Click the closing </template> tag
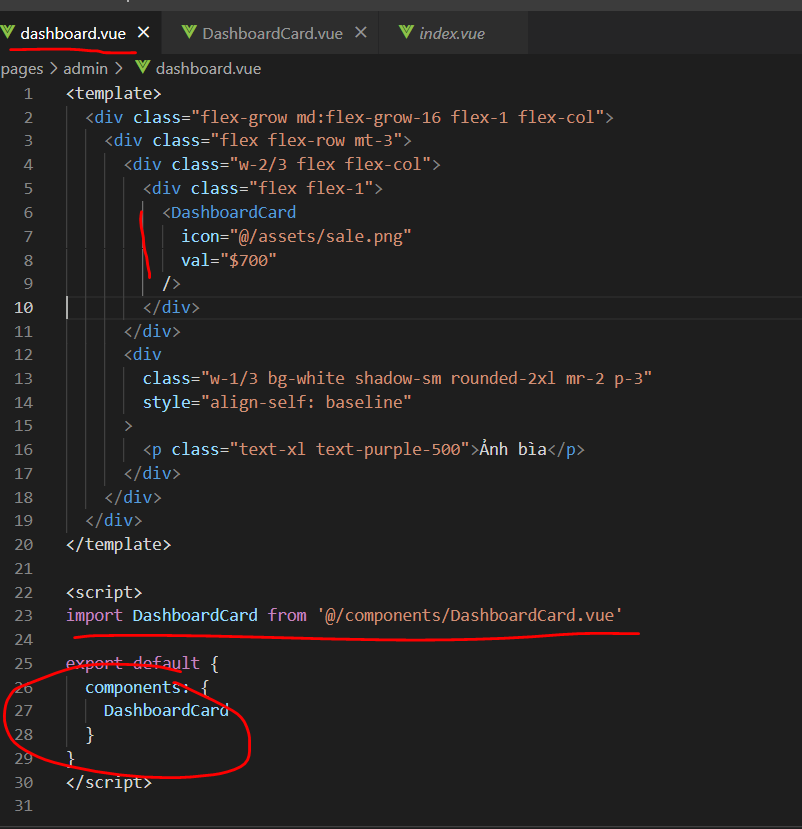This screenshot has height=829, width=802. tap(118, 545)
